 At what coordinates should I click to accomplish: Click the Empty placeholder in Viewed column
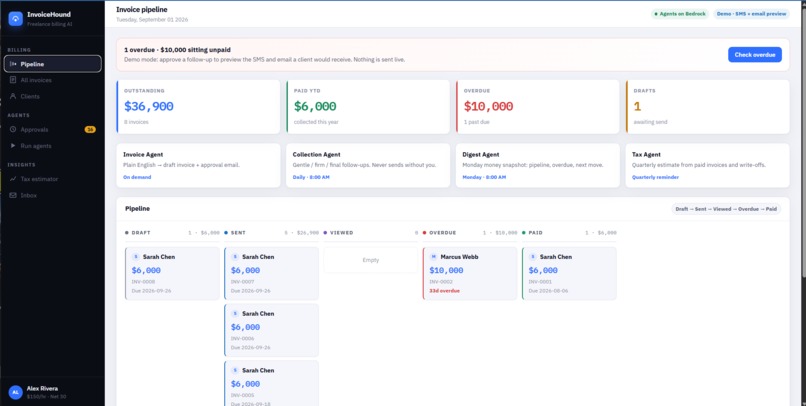pyautogui.click(x=371, y=260)
